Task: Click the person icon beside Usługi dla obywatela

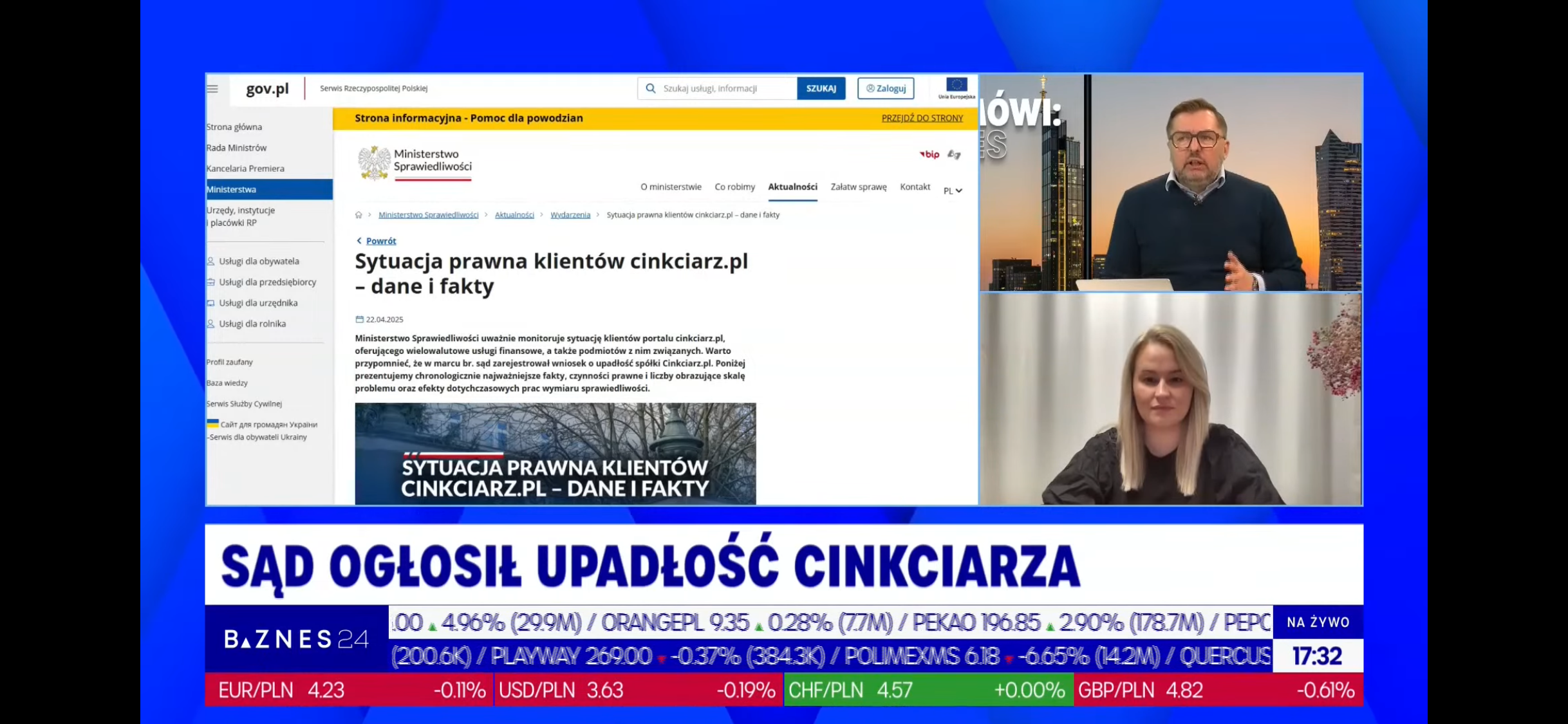Action: 210,261
